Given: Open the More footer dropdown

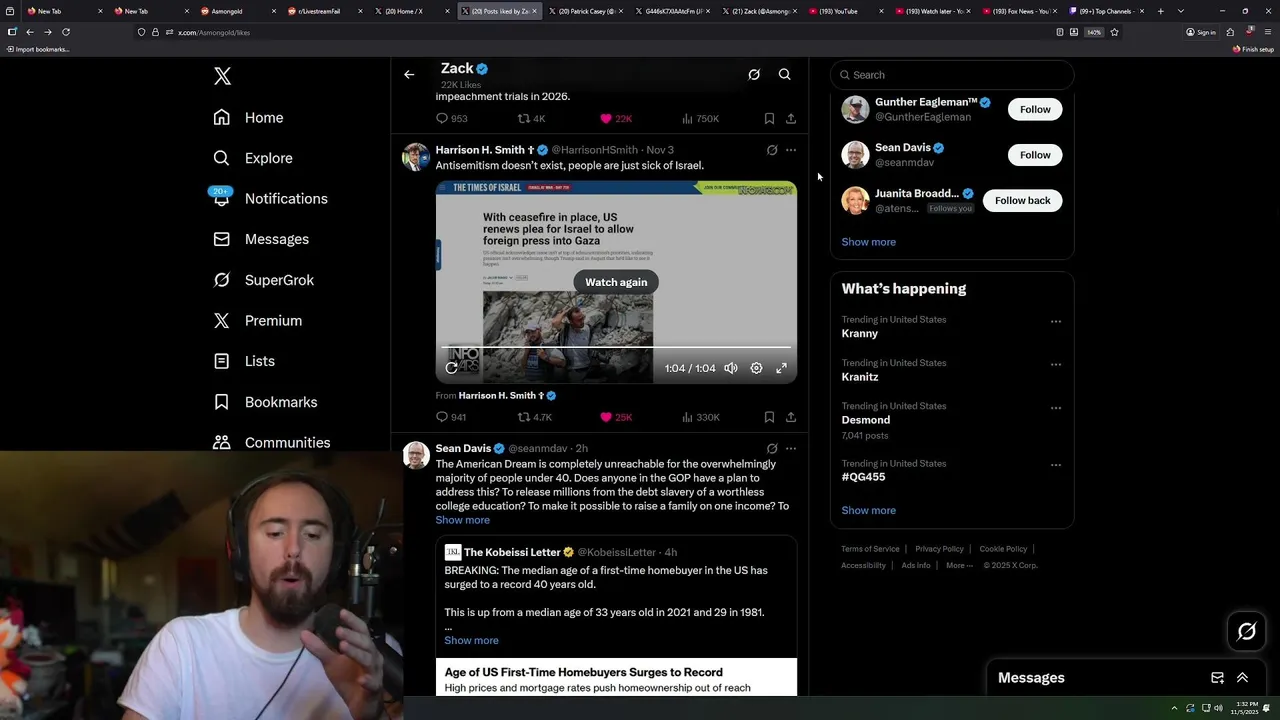Looking at the screenshot, I should 958,565.
